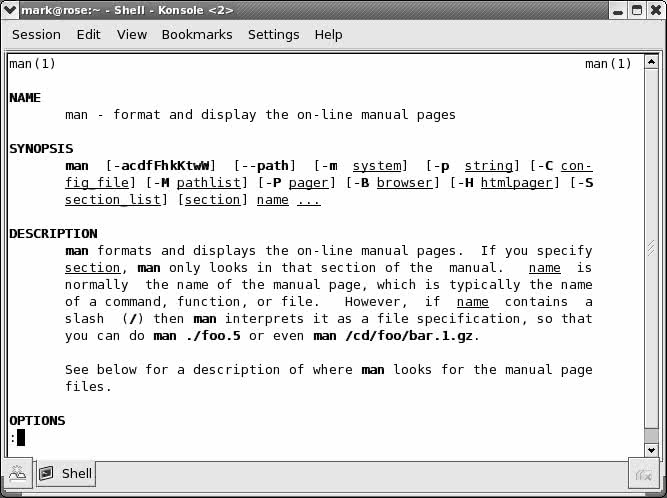Open the View menu
This screenshot has width=667, height=498.
(x=132, y=34)
